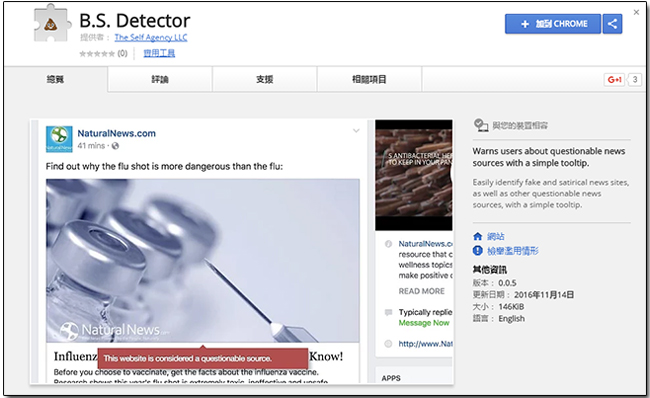Click the B.S. Detector extension puzzle icon

(51, 24)
